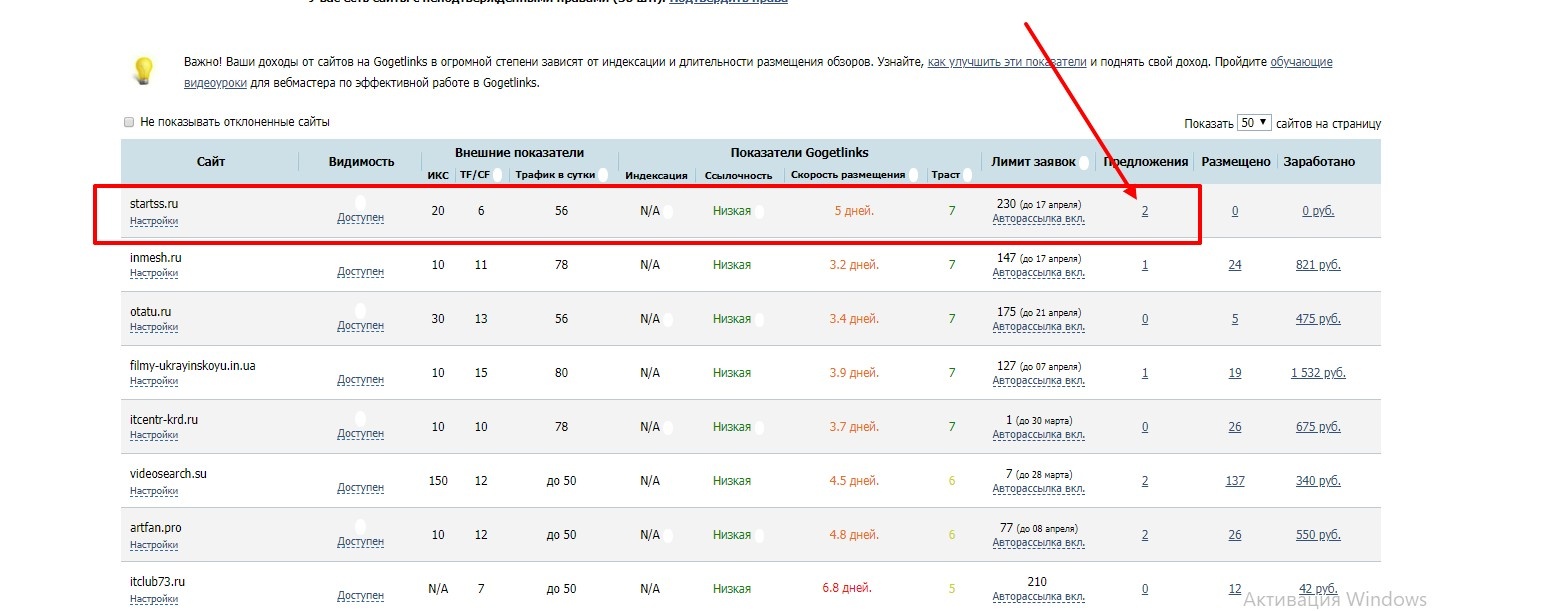Click the Видимость column header
Viewport: 1556px width, 611px height.
coord(361,161)
